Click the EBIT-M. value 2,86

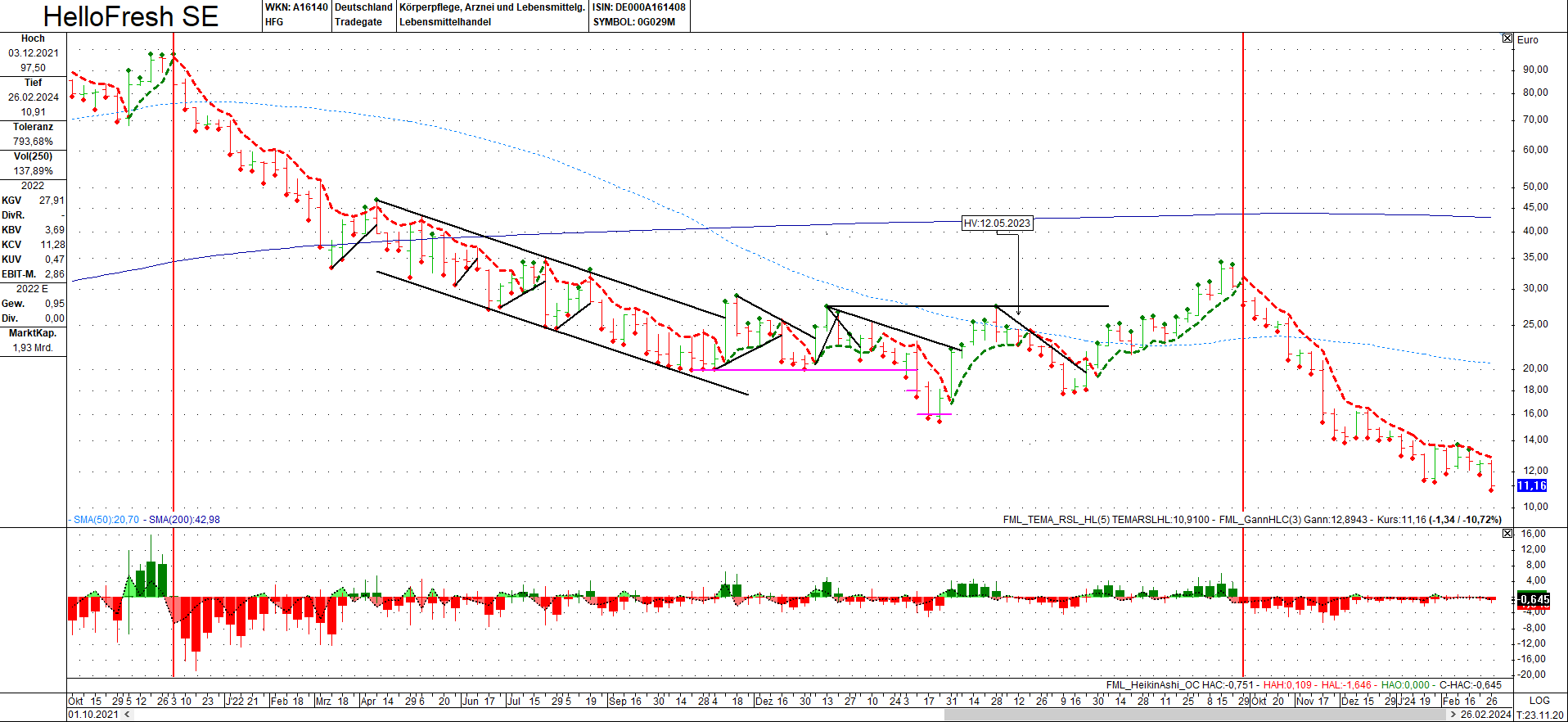(55, 274)
